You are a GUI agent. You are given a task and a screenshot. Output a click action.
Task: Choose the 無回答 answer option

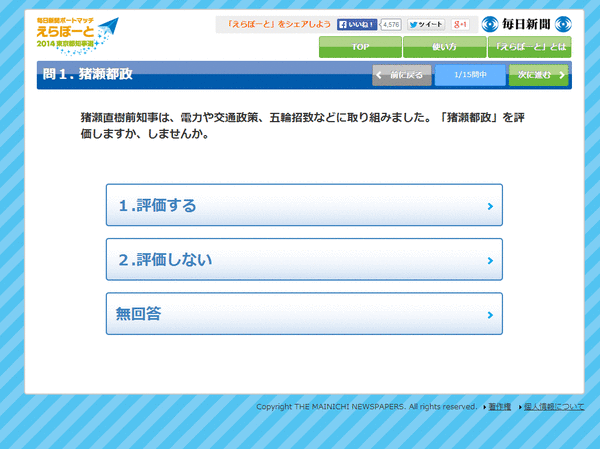(304, 314)
